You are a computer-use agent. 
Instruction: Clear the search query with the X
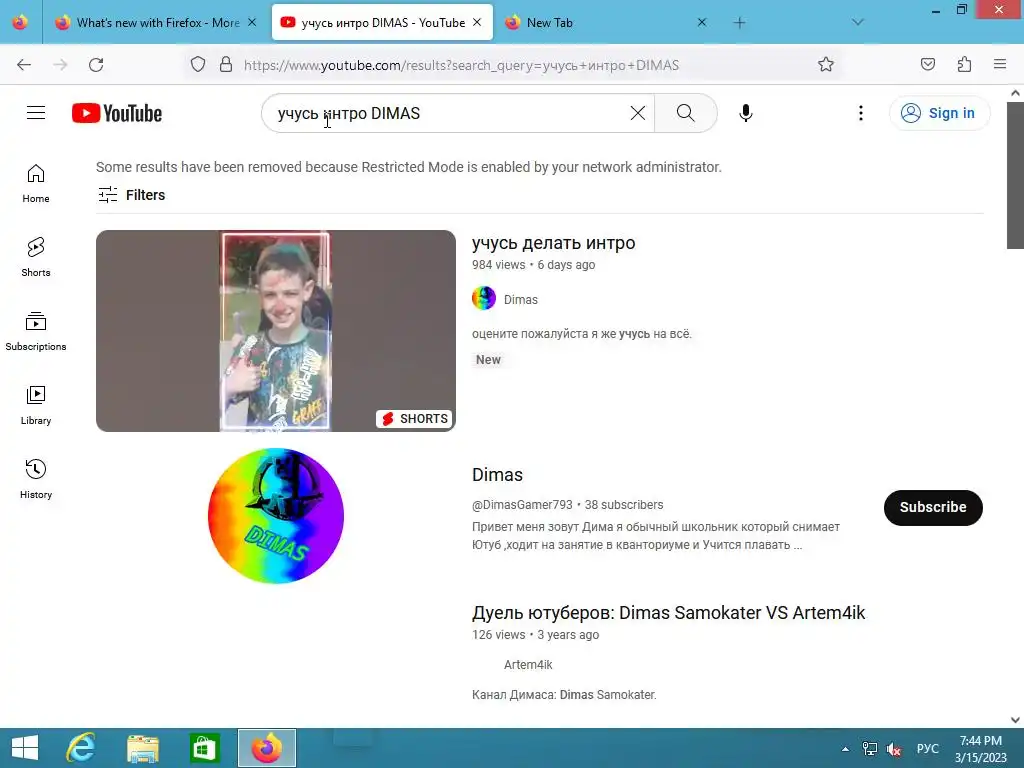pos(637,113)
